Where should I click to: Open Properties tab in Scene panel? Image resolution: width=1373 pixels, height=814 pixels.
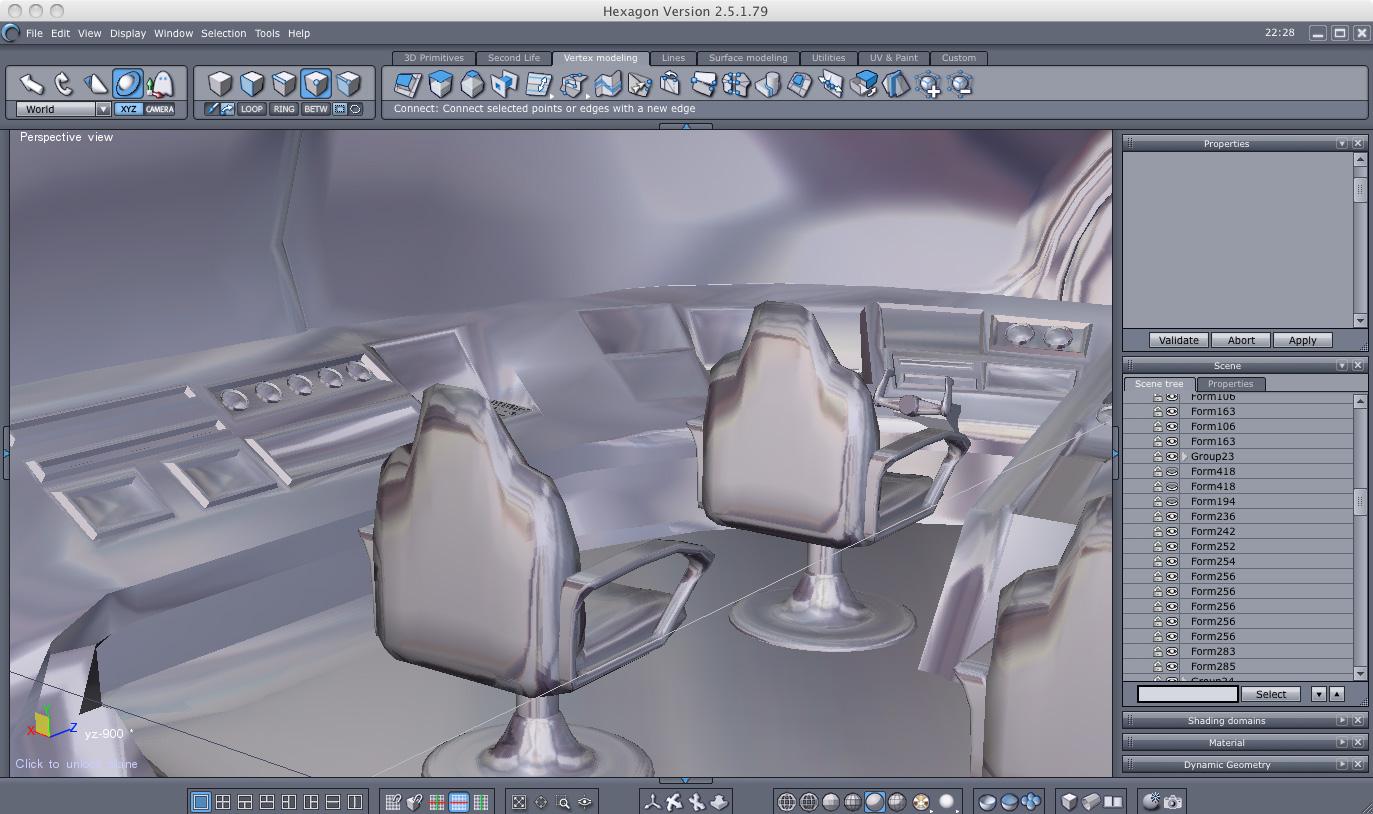tap(1230, 384)
